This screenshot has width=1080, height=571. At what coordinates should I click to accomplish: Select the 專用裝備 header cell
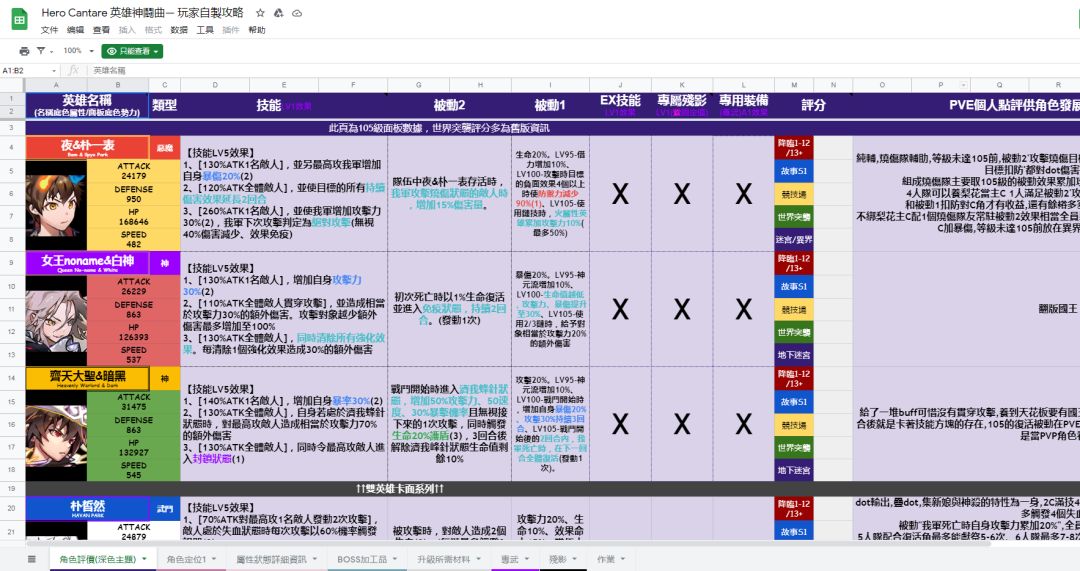pos(744,105)
